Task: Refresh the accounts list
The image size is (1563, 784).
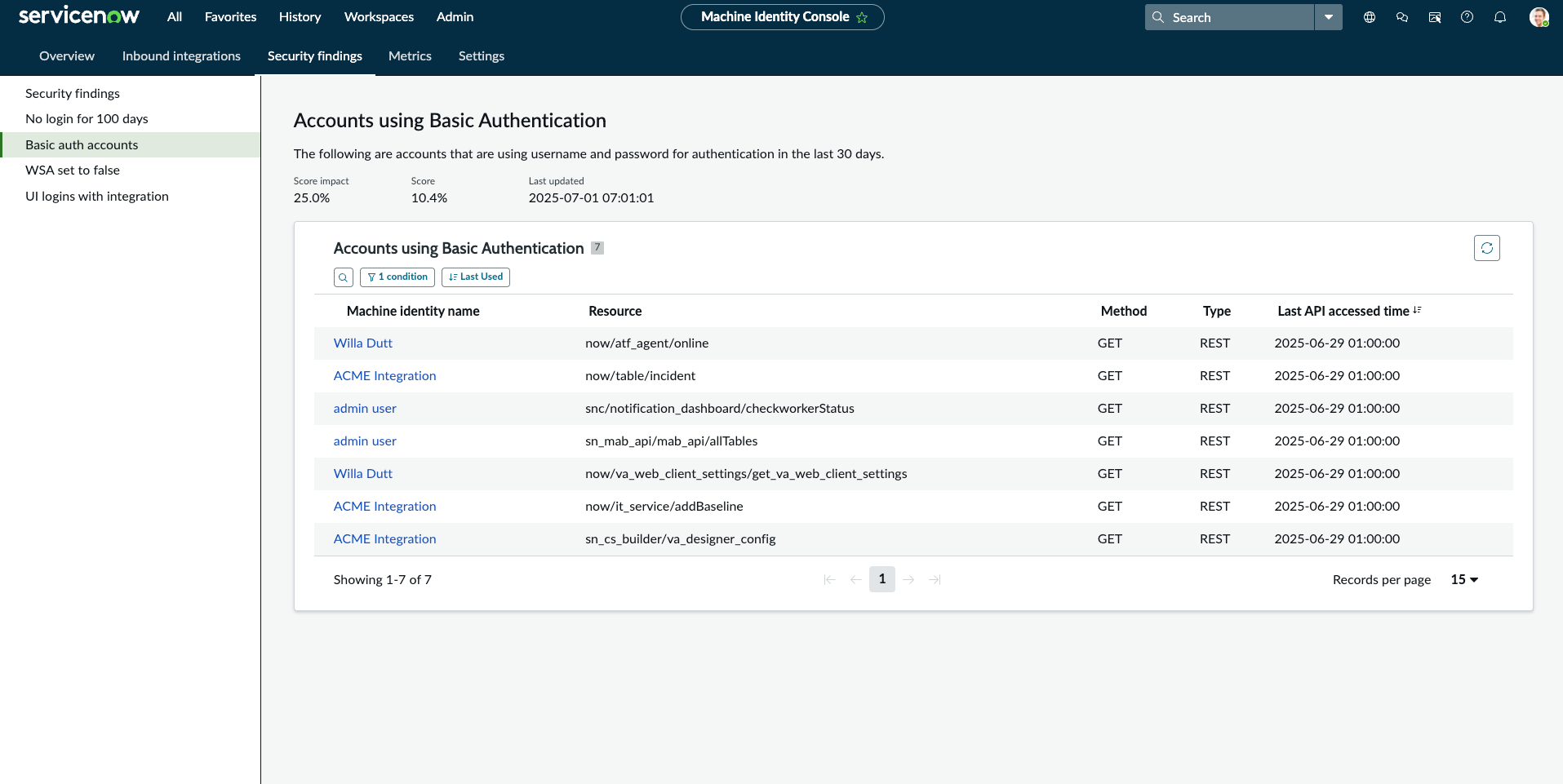Action: pos(1487,248)
